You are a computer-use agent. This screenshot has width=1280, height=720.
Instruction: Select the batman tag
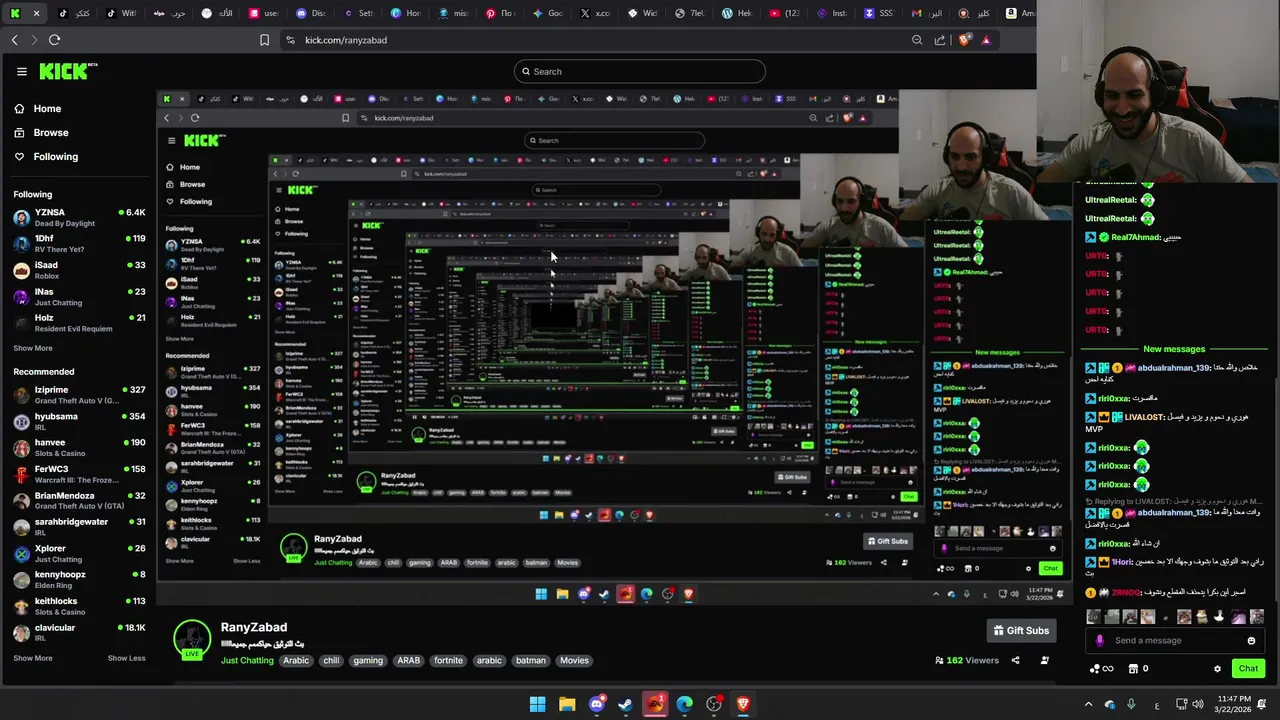(x=531, y=660)
